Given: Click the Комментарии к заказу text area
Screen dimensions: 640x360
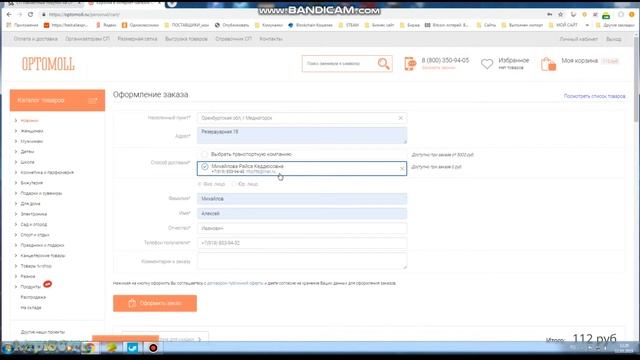Looking at the screenshot, I should [302, 261].
